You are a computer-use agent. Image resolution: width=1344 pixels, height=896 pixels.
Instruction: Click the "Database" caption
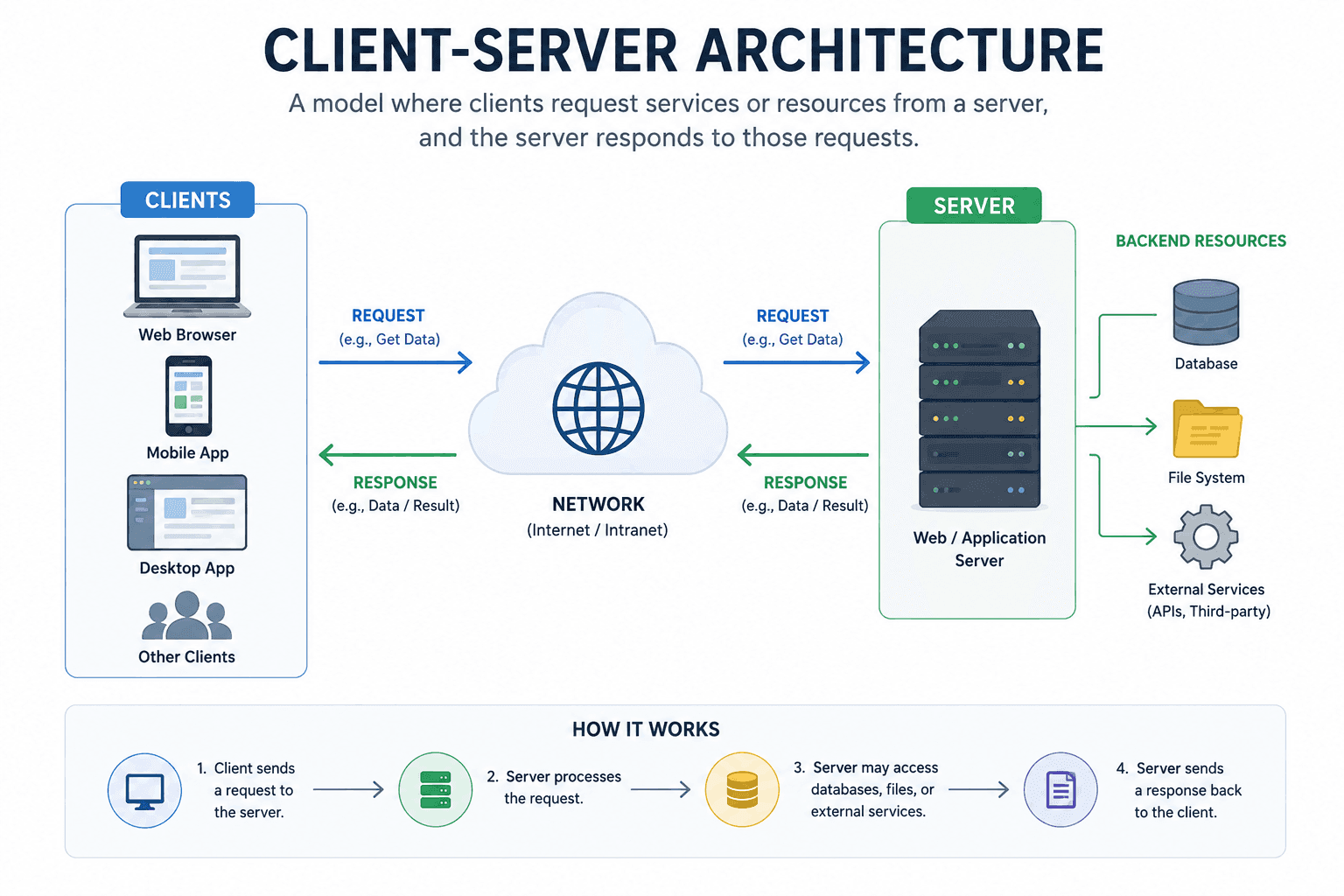(x=1206, y=363)
